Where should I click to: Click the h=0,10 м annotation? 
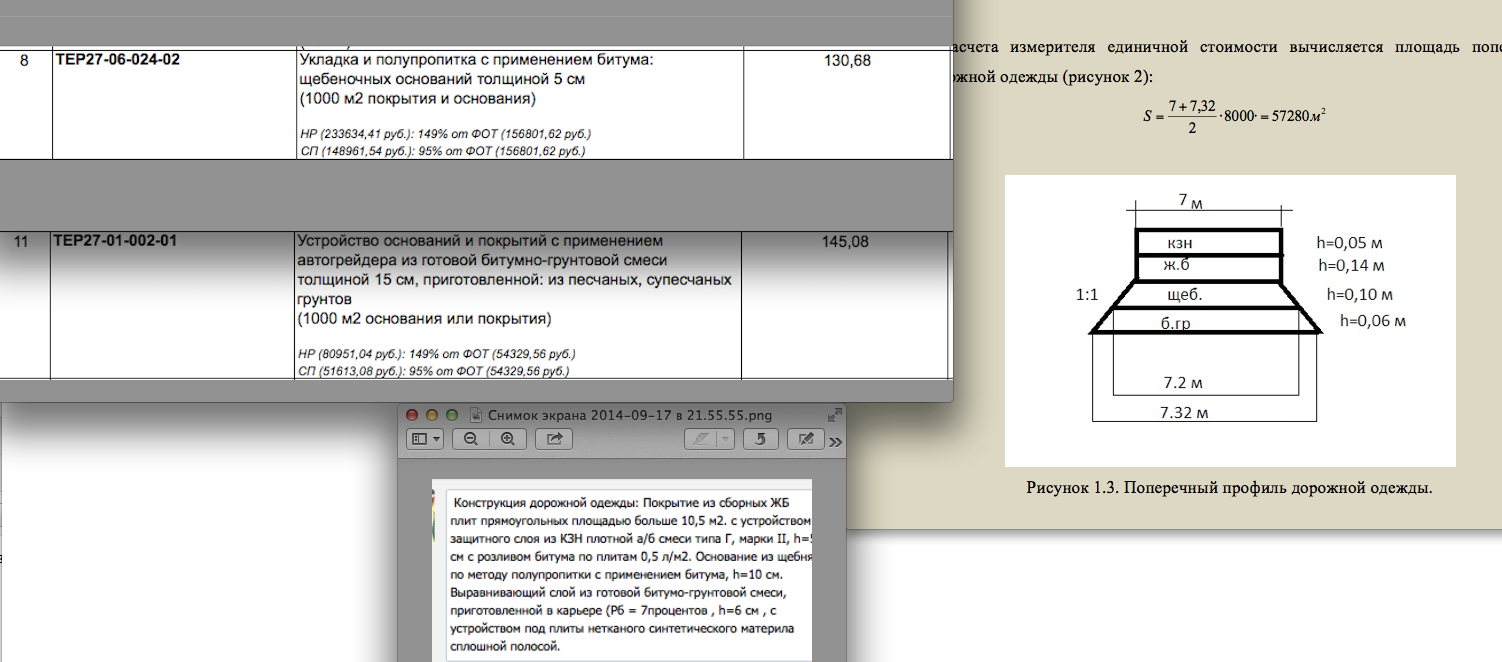coord(1360,295)
